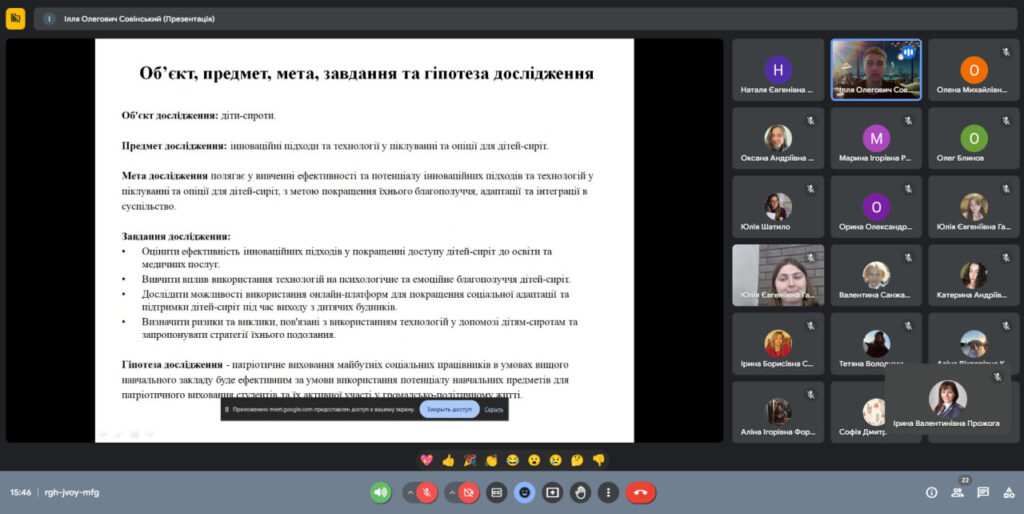Toggle closed captions

(496, 492)
